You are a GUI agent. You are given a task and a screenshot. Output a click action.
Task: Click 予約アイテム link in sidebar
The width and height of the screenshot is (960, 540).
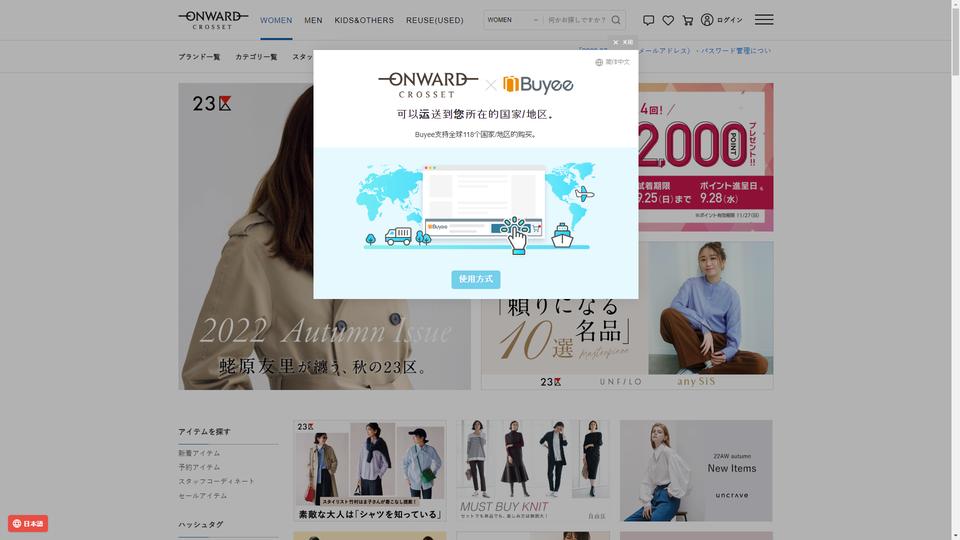(199, 467)
